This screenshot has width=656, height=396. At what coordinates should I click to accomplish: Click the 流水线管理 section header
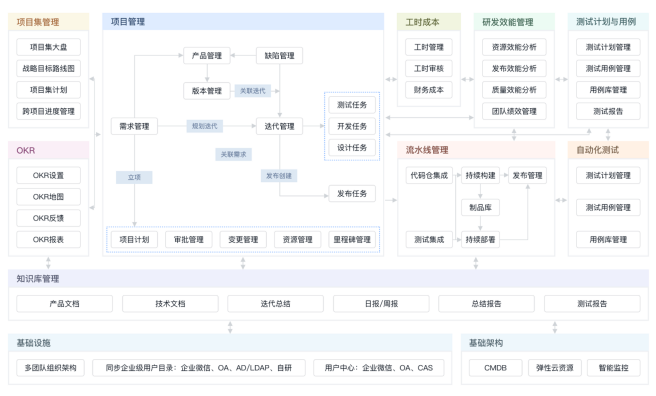(x=476, y=150)
